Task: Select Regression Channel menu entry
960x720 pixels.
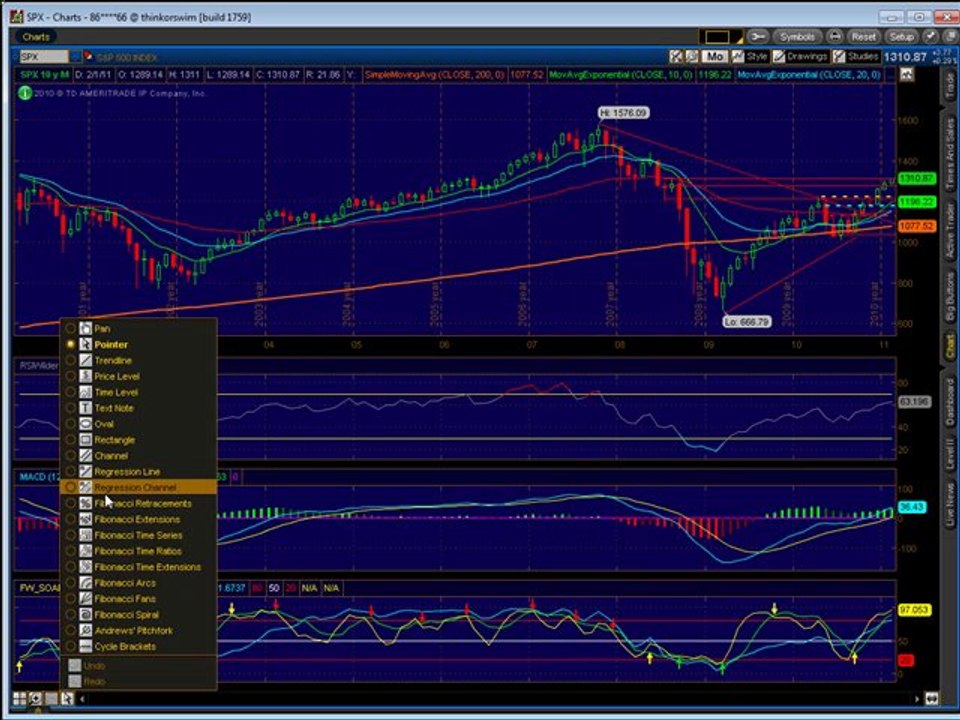Action: [x=138, y=487]
